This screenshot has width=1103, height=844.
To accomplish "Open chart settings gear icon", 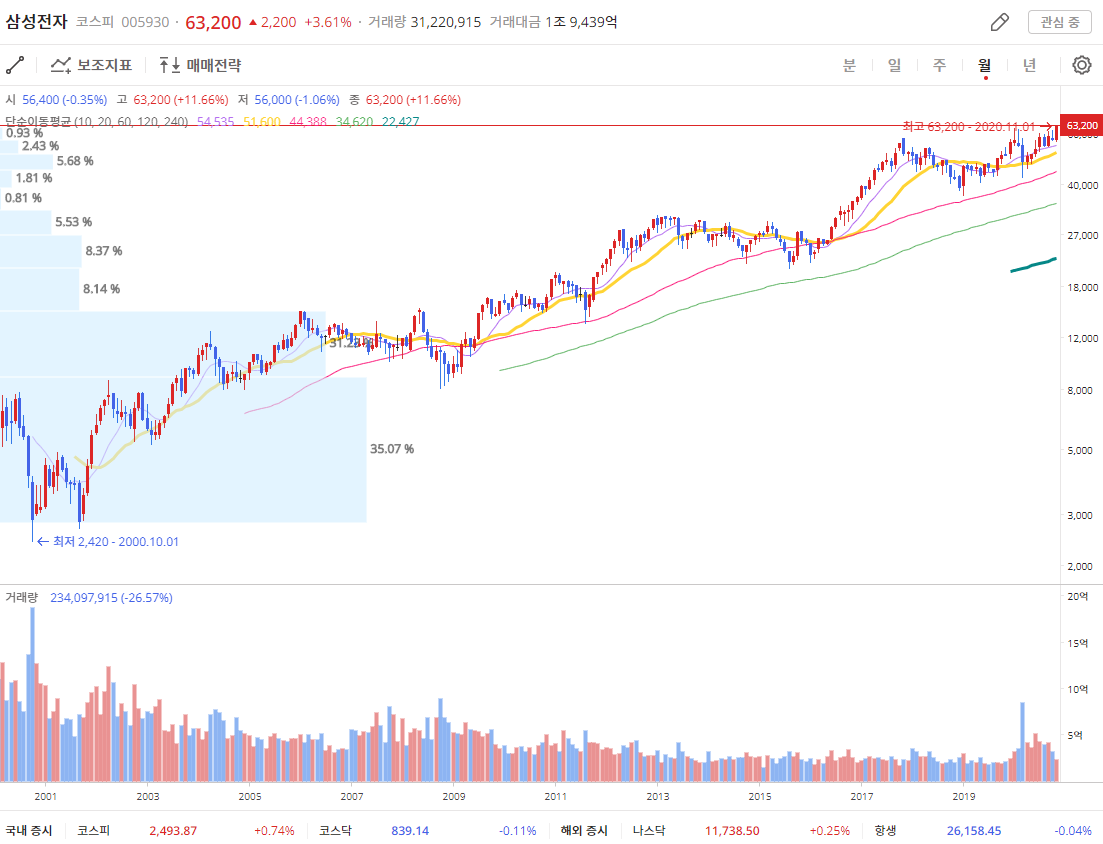I will [x=1082, y=65].
